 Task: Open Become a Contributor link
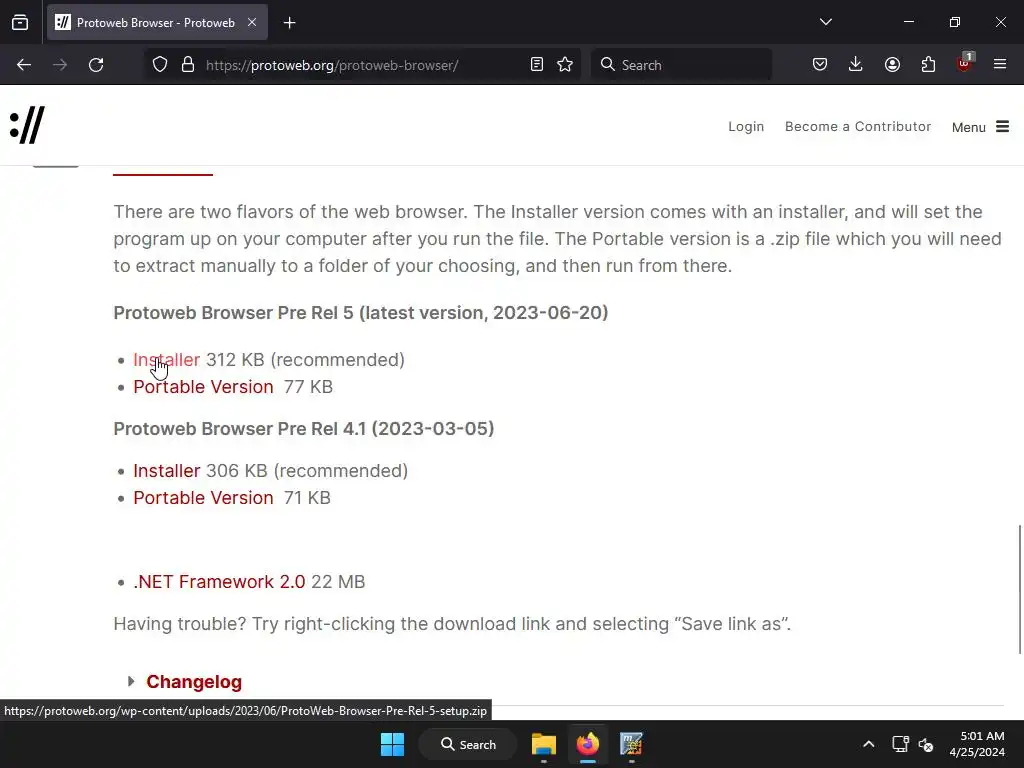coord(857,127)
